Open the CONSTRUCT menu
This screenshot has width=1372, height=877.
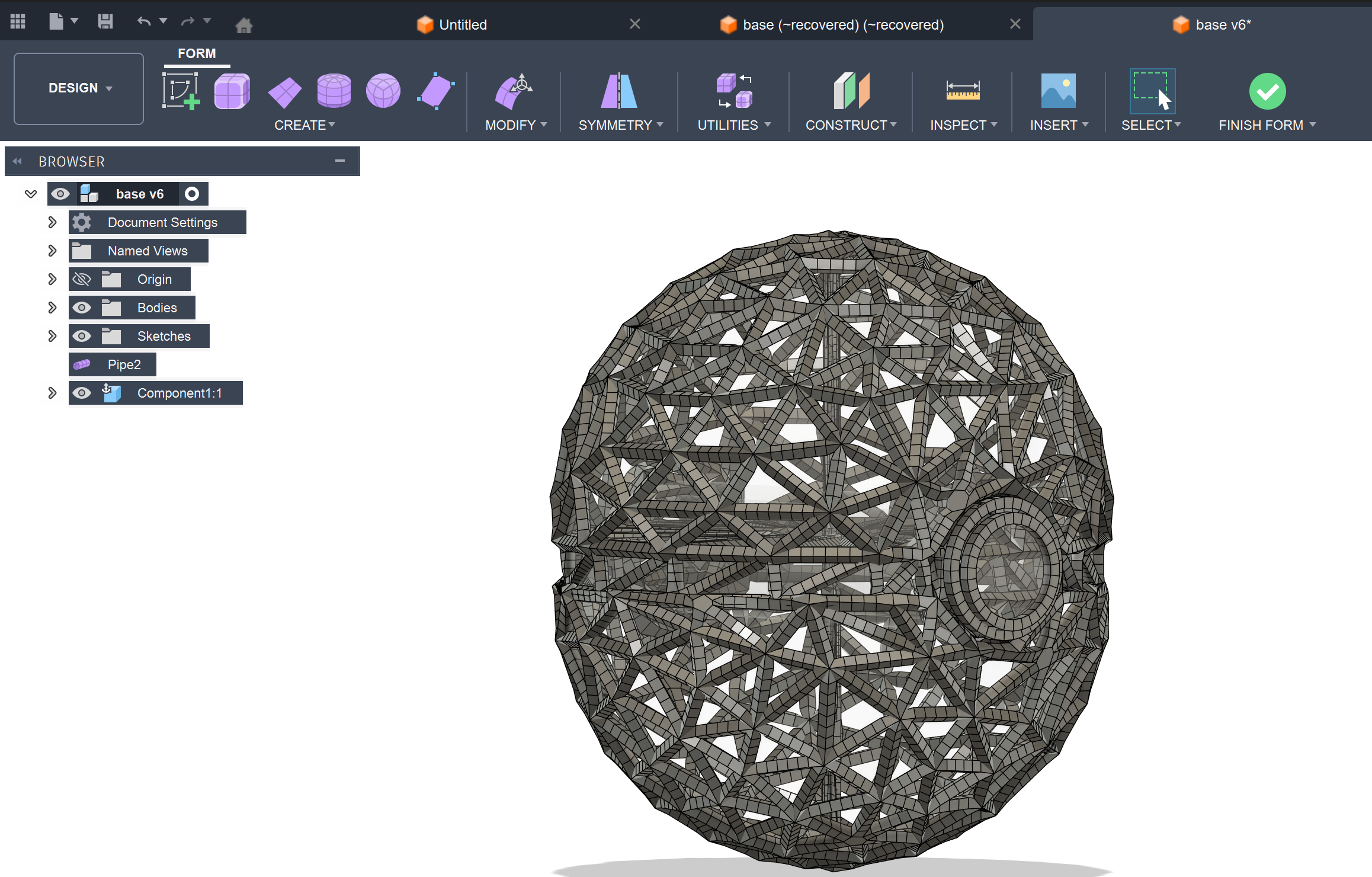pos(851,125)
